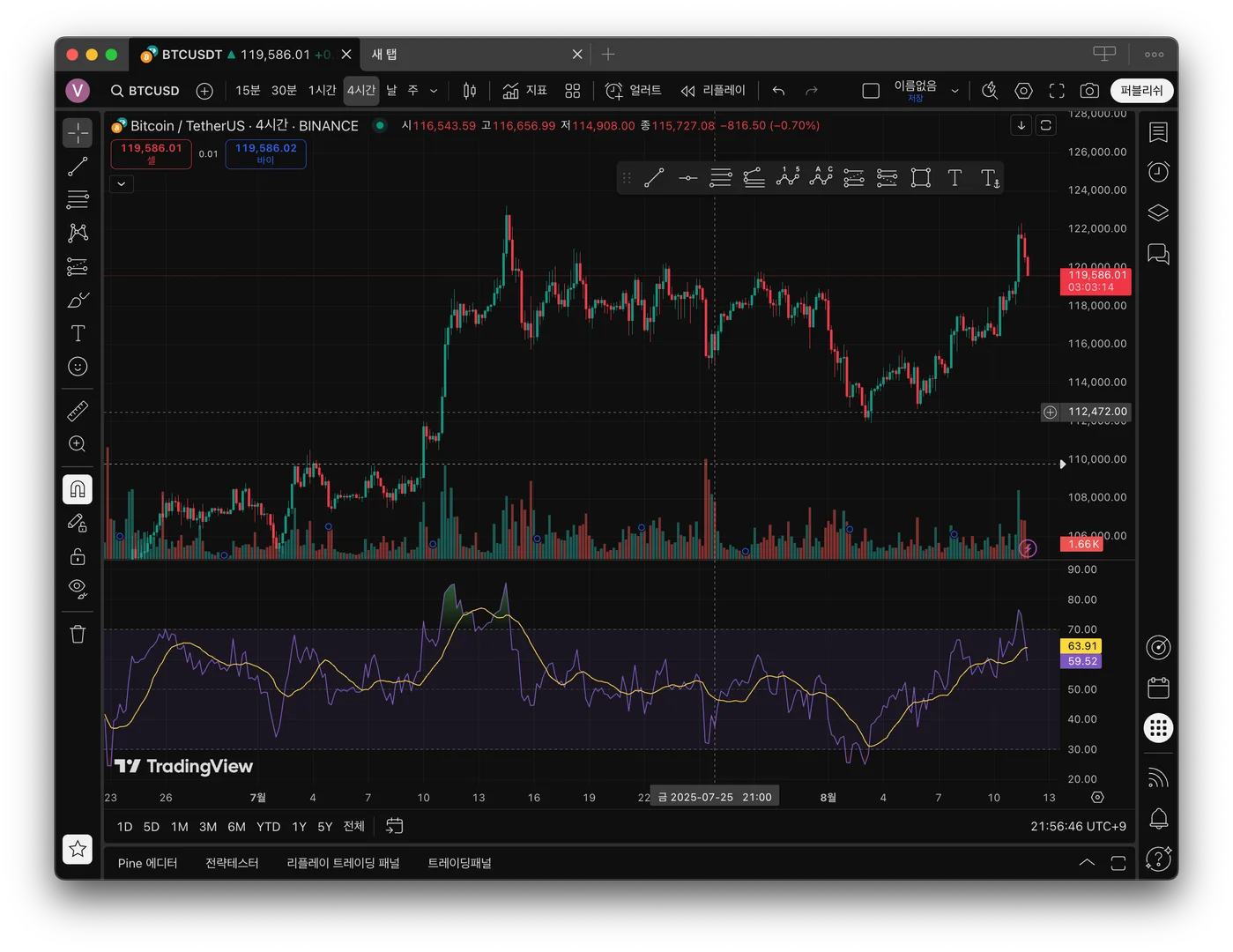Toggle magnet mode
This screenshot has height=952, width=1233.
[x=78, y=489]
